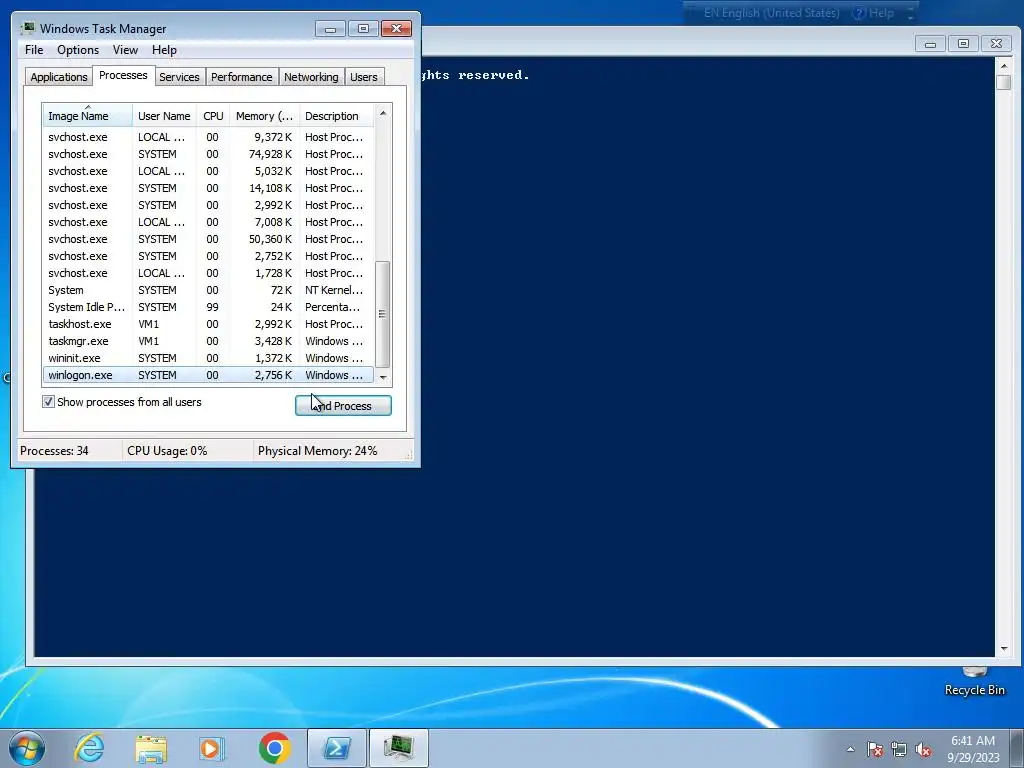
Task: Select svchost.exe using 7,008 K
Action: [x=208, y=222]
